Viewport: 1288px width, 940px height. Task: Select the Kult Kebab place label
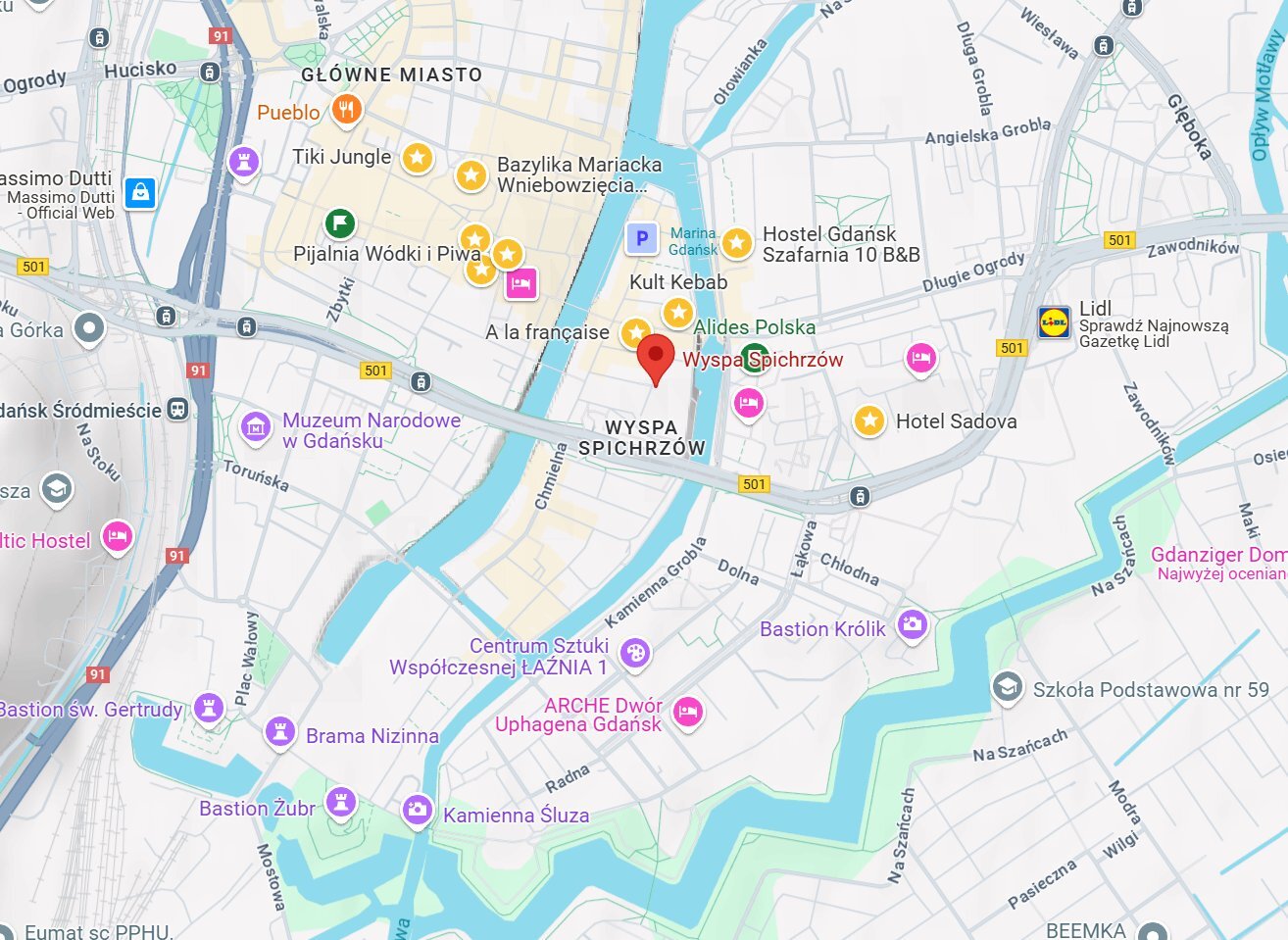click(x=678, y=282)
